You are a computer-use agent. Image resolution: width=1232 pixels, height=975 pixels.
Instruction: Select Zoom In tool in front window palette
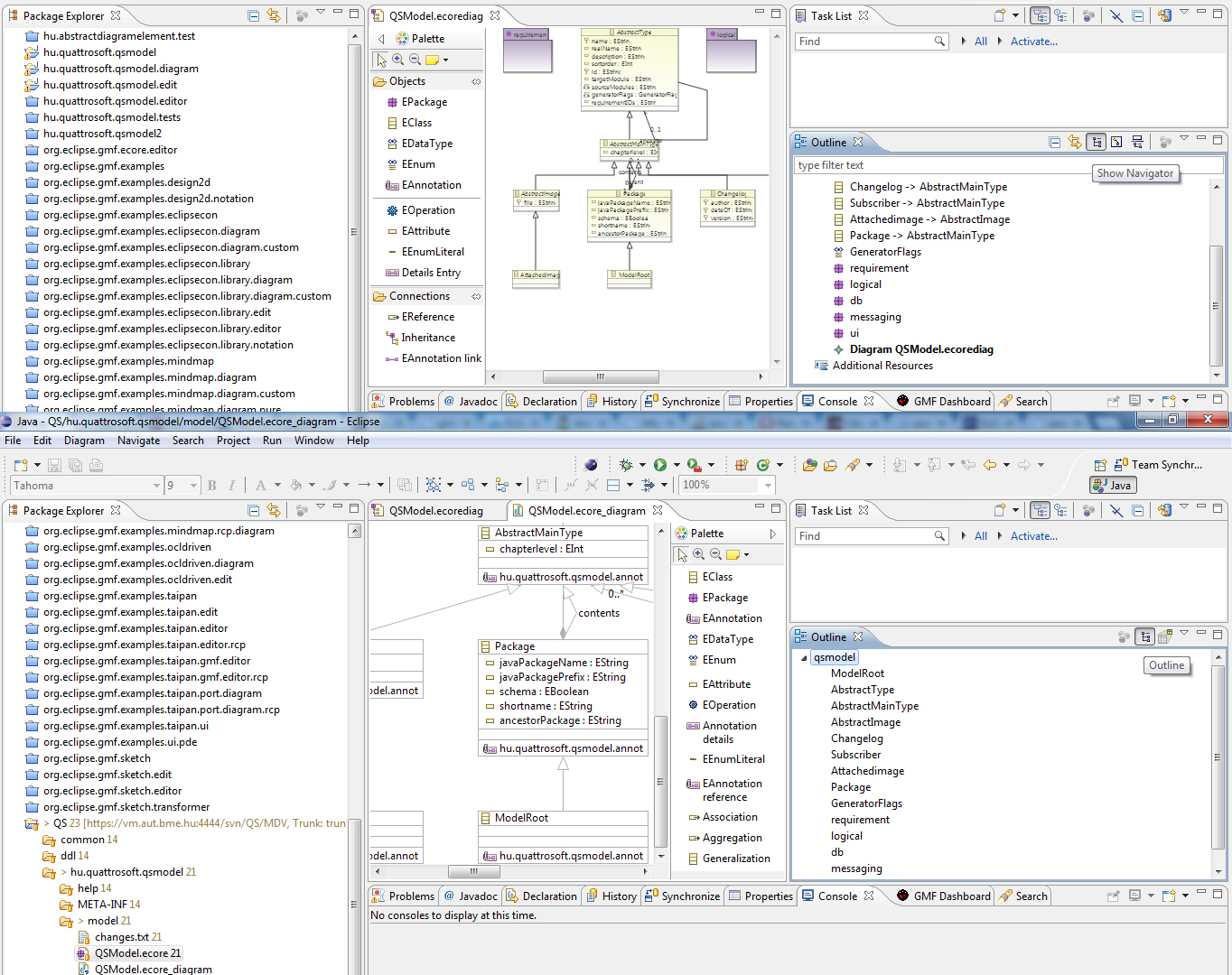click(x=698, y=554)
